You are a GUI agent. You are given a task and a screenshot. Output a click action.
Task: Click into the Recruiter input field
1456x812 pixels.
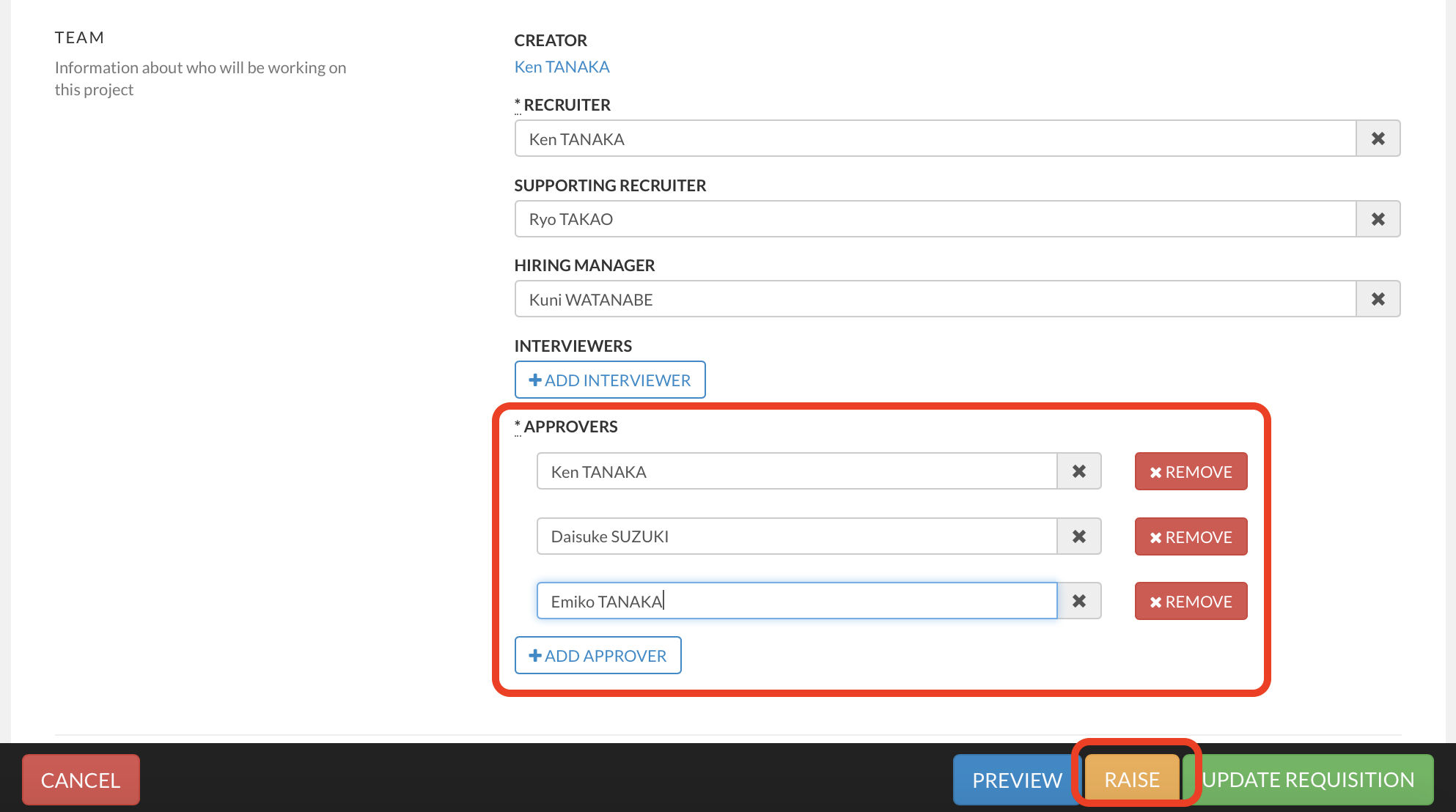935,139
